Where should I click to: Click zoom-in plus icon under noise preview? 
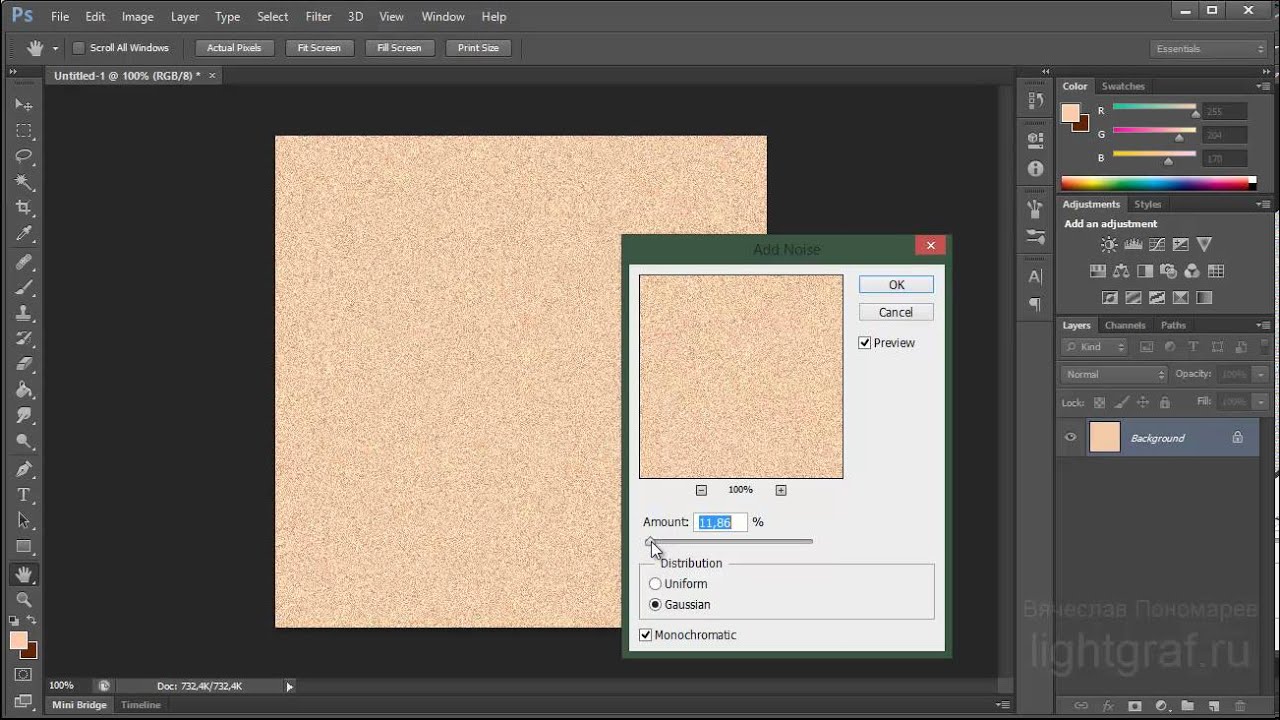(x=781, y=490)
